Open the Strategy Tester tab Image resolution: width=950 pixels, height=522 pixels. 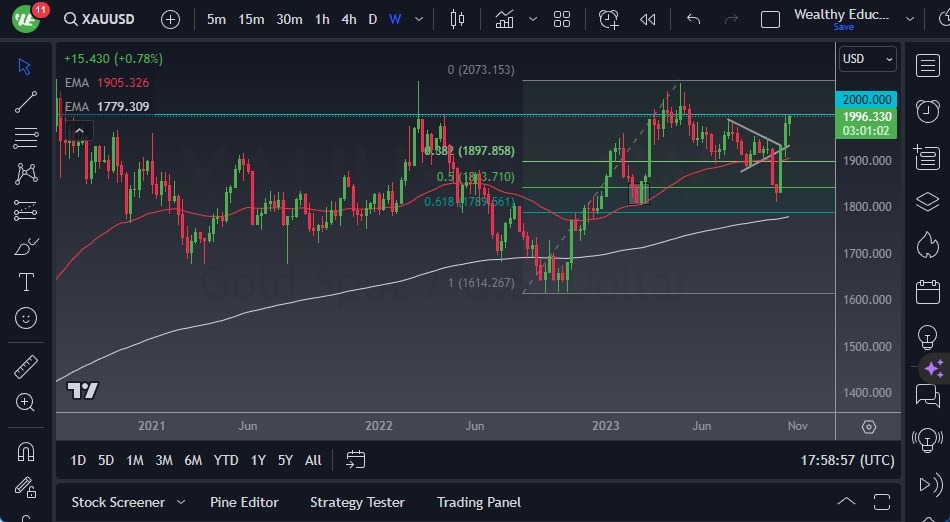[x=357, y=502]
